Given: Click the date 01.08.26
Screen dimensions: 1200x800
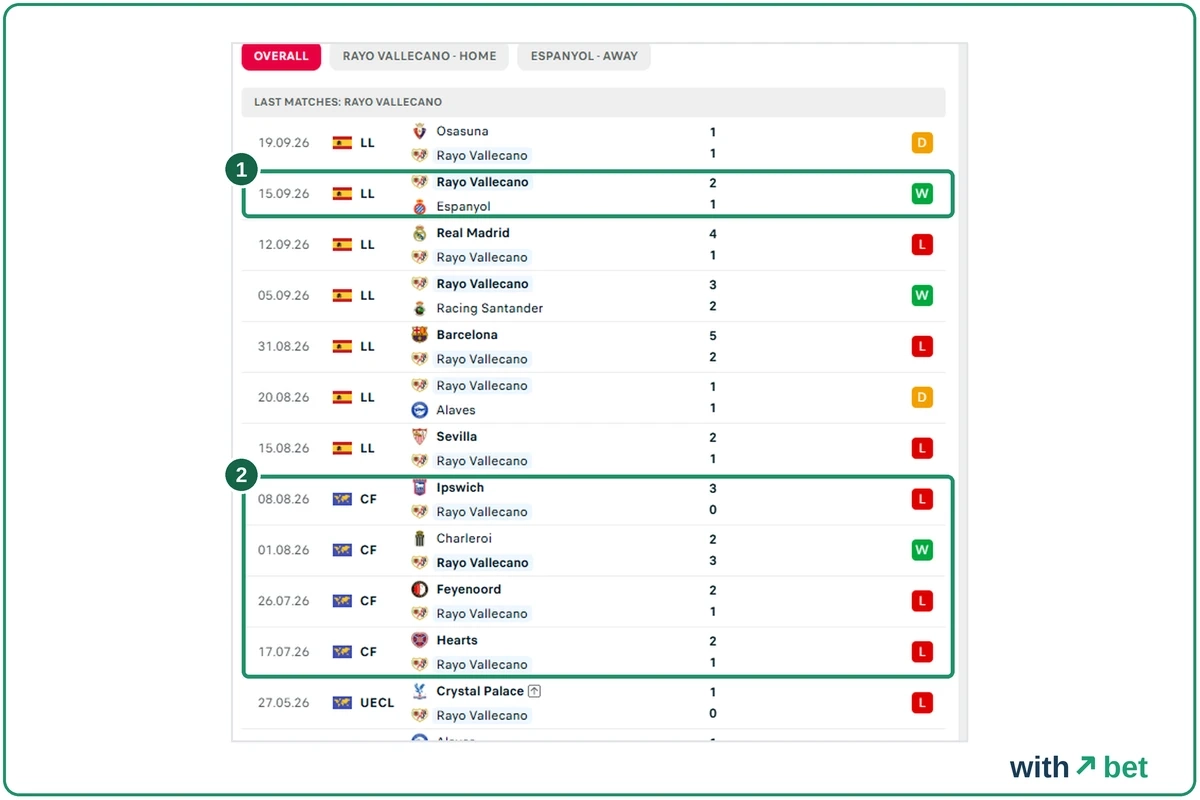Looking at the screenshot, I should click(284, 550).
